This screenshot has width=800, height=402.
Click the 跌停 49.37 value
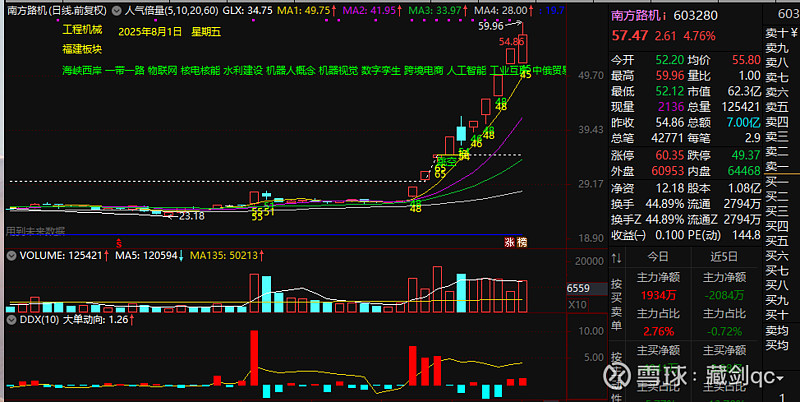tap(746, 155)
